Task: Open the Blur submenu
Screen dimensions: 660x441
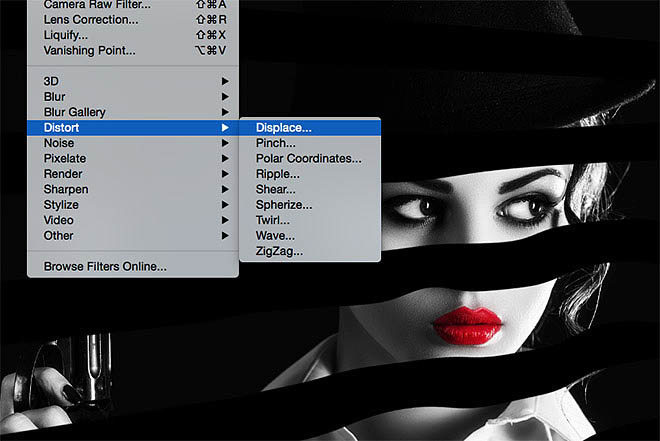Action: (133, 97)
